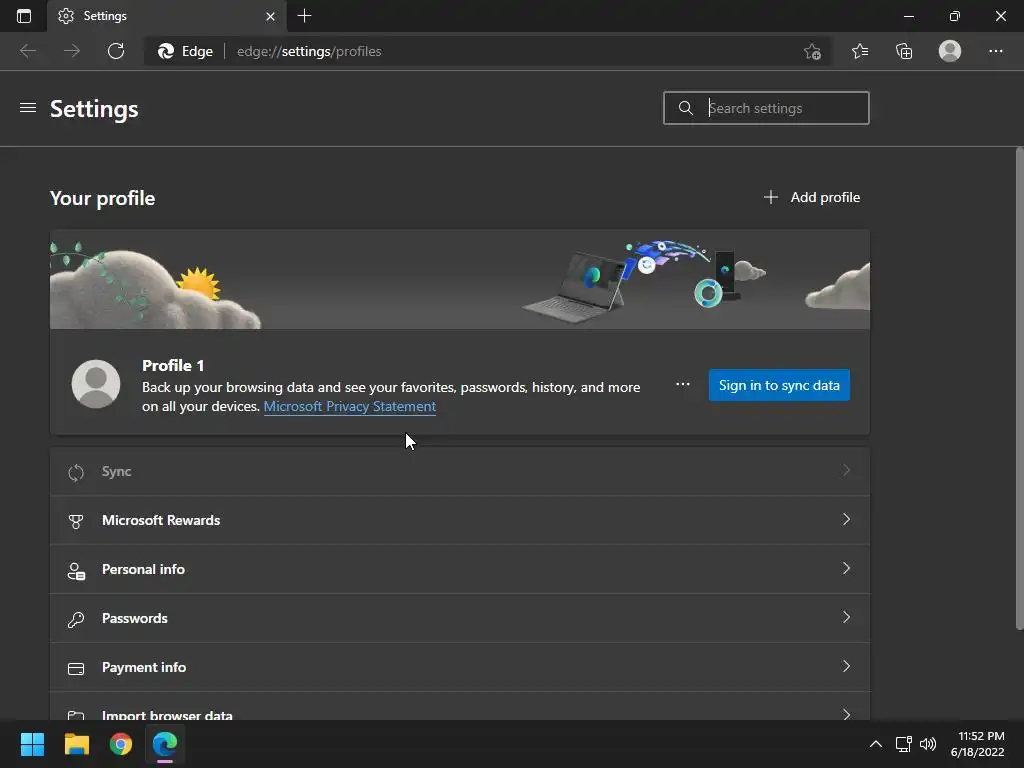Click the Profile 1 avatar picture
Image resolution: width=1024 pixels, height=768 pixels.
pos(96,384)
